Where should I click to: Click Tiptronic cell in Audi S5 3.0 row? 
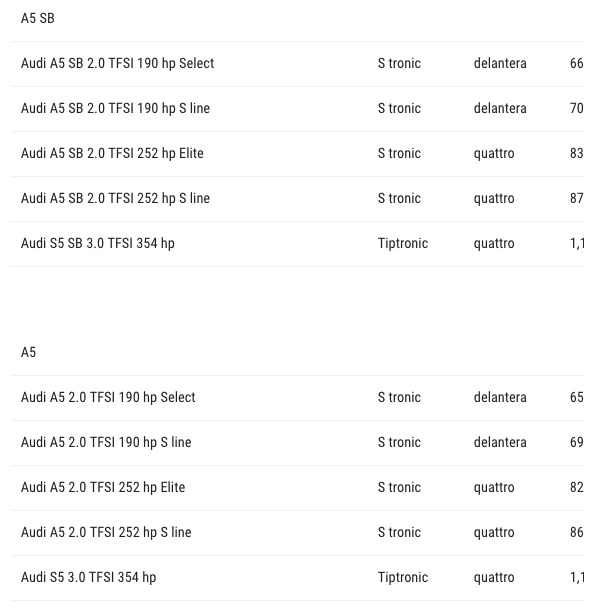coord(403,578)
